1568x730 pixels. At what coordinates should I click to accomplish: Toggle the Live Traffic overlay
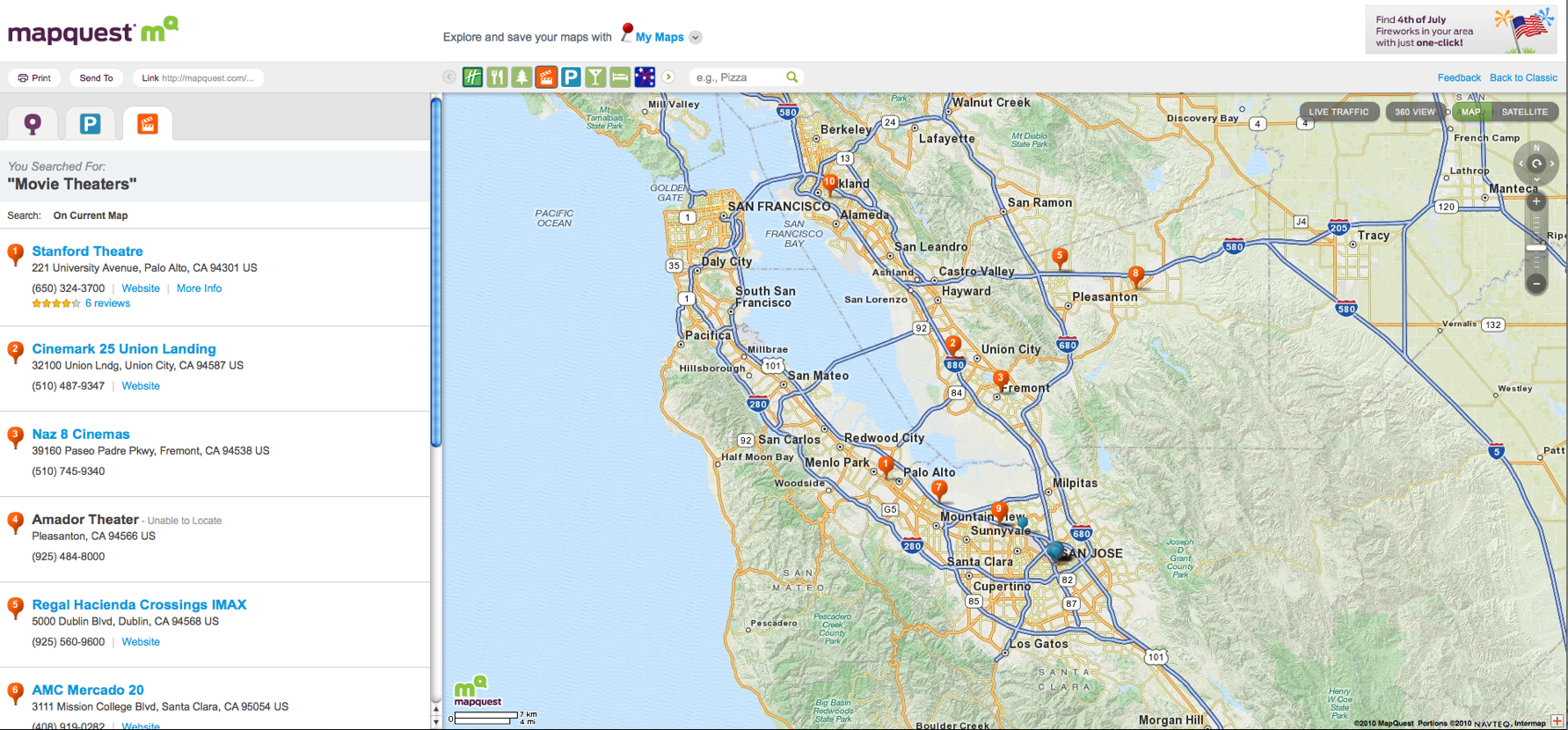(1338, 112)
